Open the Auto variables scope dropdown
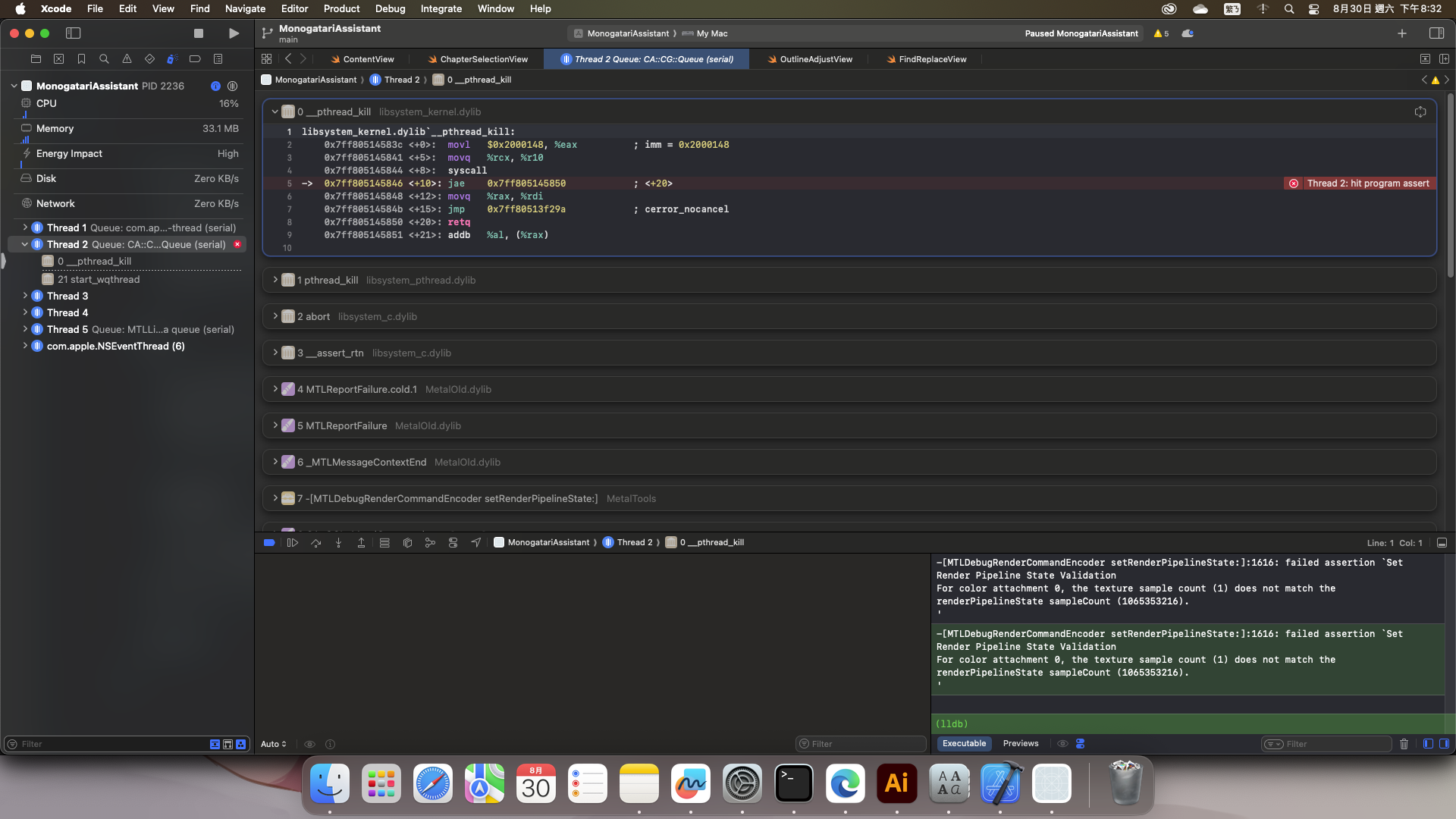Screen dimensions: 1456x819 pos(274,744)
